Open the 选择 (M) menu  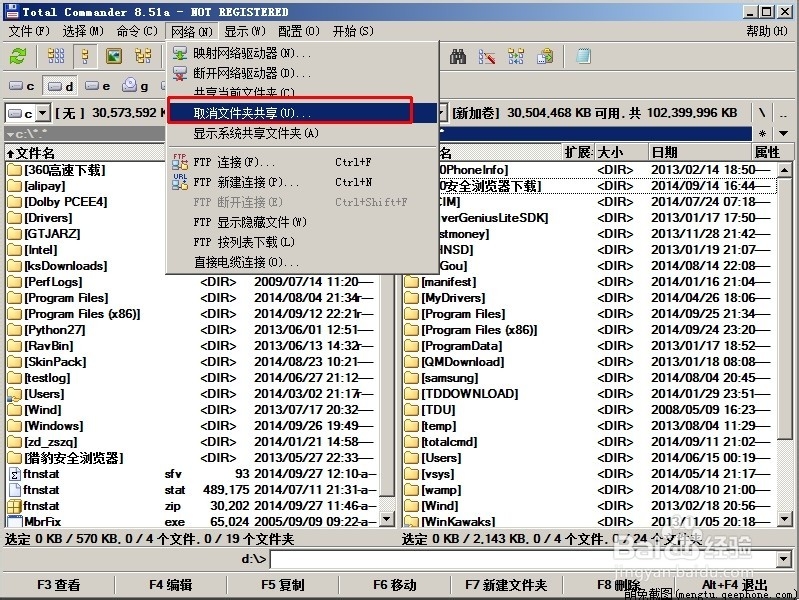coord(83,32)
